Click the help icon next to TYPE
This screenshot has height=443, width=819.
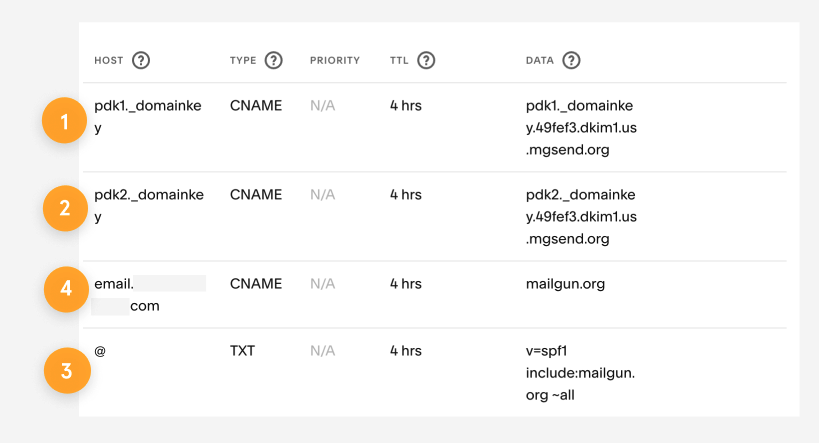pyautogui.click(x=273, y=60)
